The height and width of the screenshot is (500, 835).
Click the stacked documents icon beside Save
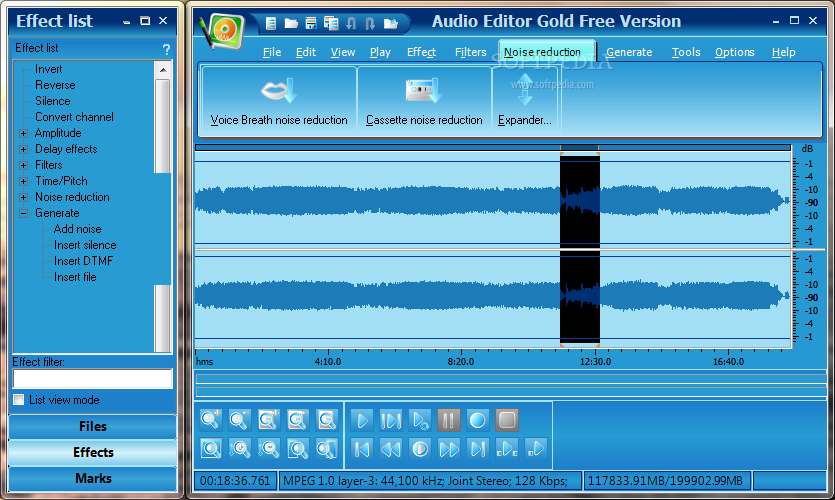pyautogui.click(x=331, y=23)
